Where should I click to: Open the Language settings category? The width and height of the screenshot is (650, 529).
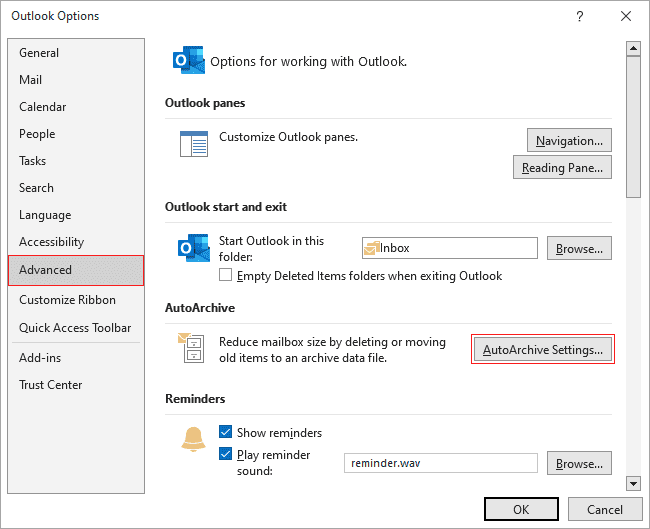pos(76,215)
